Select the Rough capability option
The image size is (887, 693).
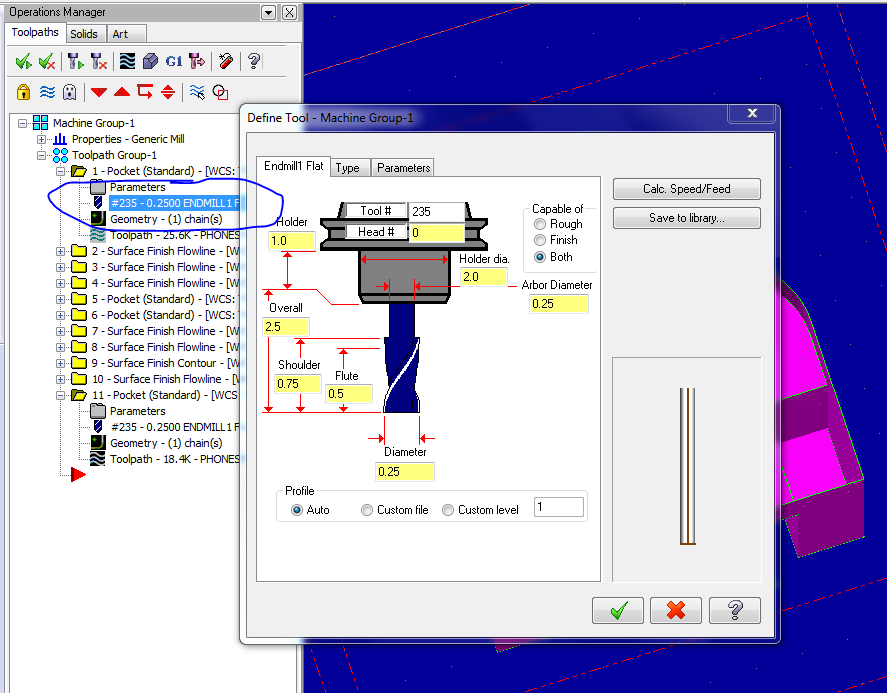[x=541, y=225]
